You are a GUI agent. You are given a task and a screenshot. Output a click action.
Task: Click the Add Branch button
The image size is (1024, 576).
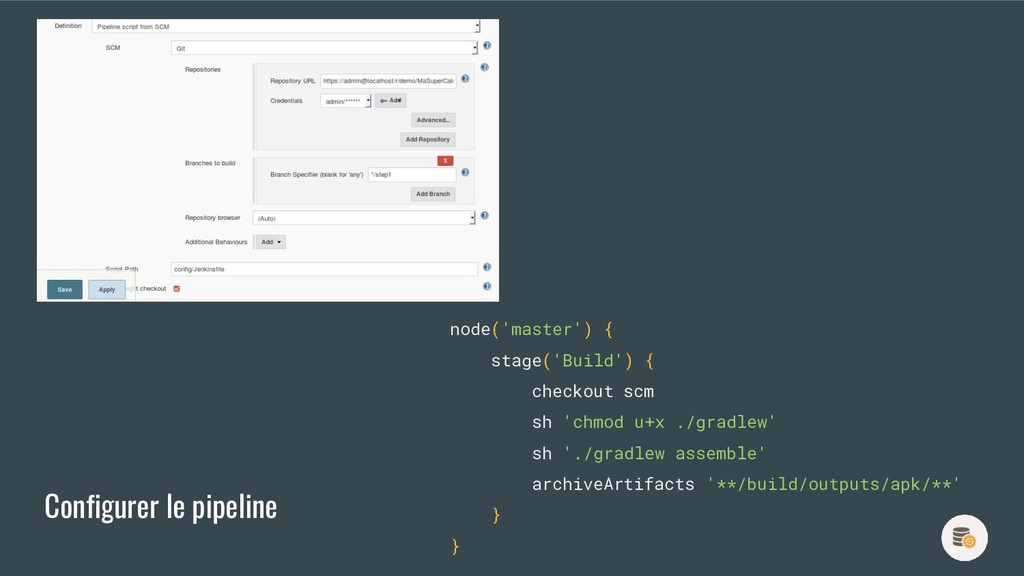433,194
